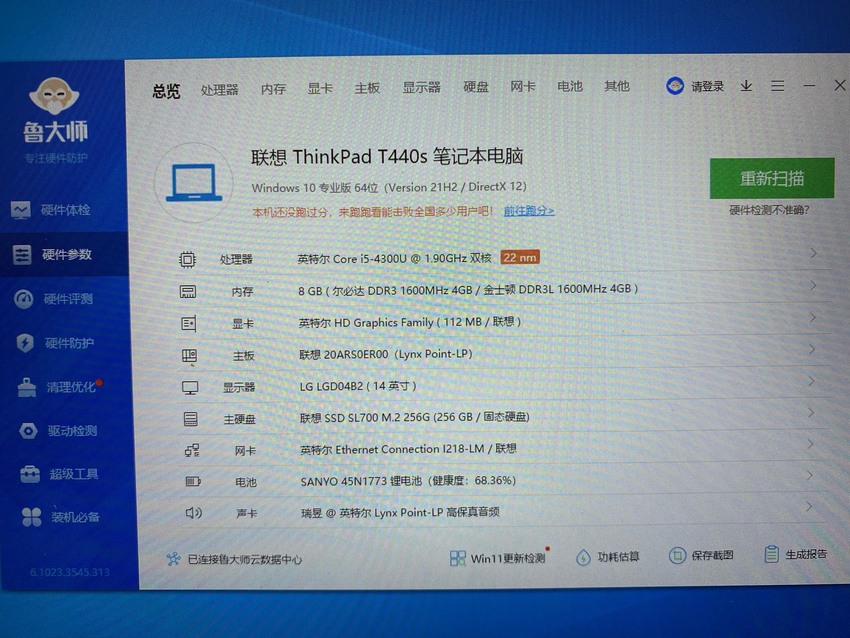Switch to the 硬盘 tab
Screen dimensions: 850x638
476,87
